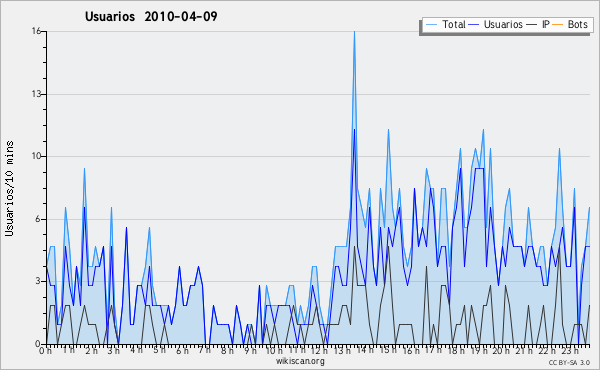The height and width of the screenshot is (370, 600).
Task: Click the '2 h' x-axis label
Action: point(91,351)
